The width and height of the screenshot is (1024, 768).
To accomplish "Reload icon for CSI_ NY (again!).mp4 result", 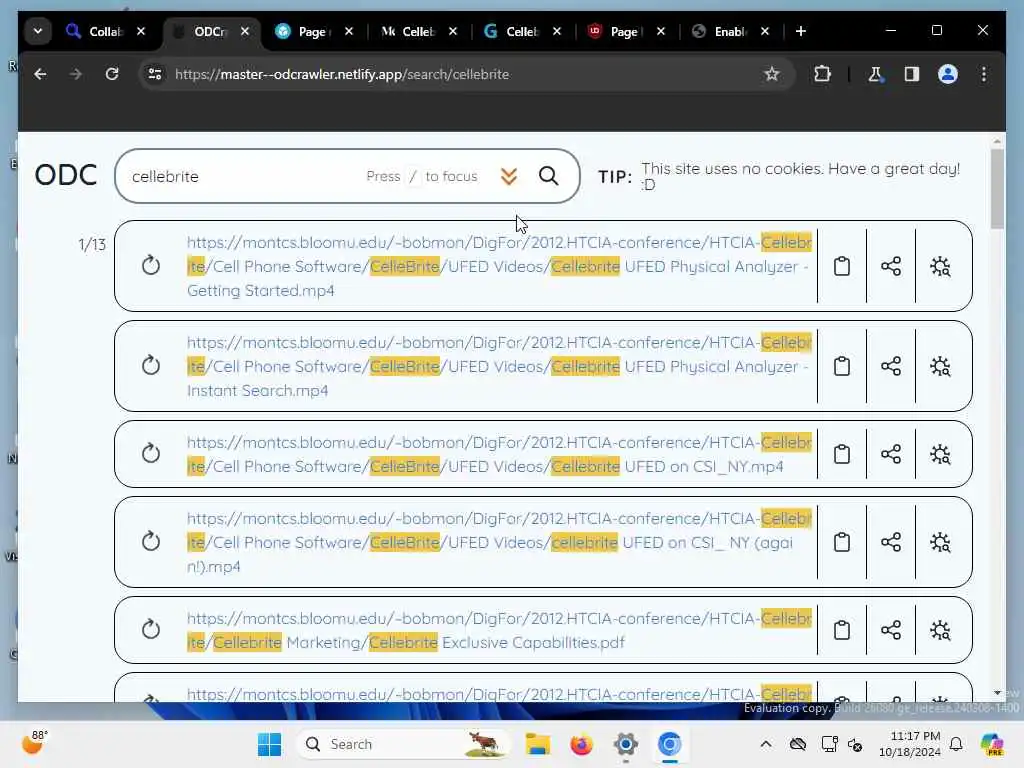I will pos(151,541).
